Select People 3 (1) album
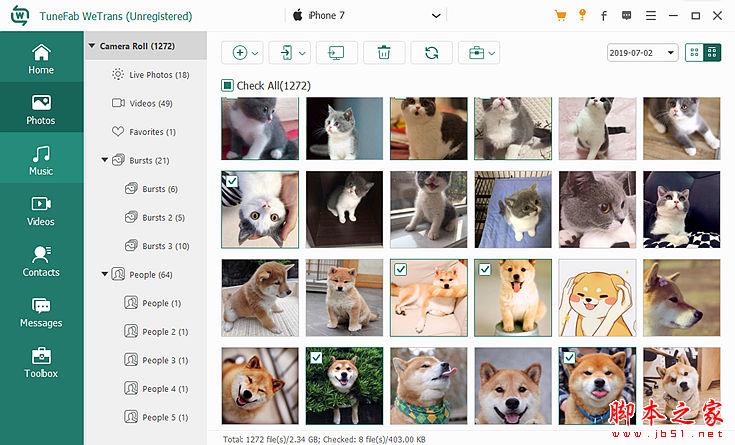This screenshot has height=445, width=735. pyautogui.click(x=156, y=360)
